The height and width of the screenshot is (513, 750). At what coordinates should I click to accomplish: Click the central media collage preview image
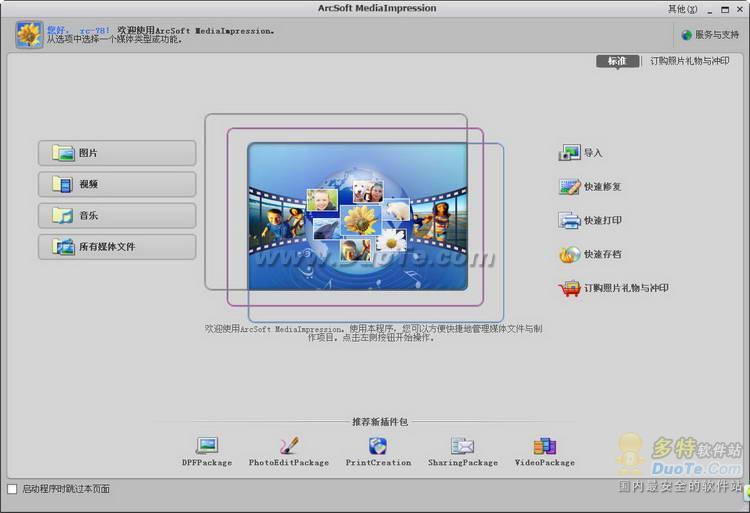357,216
